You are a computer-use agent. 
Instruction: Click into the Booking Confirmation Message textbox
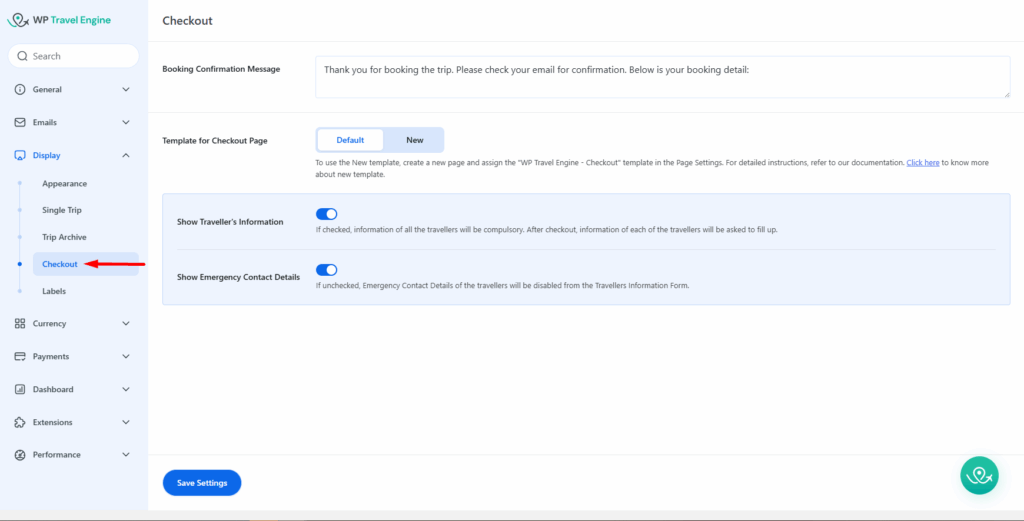click(x=661, y=77)
